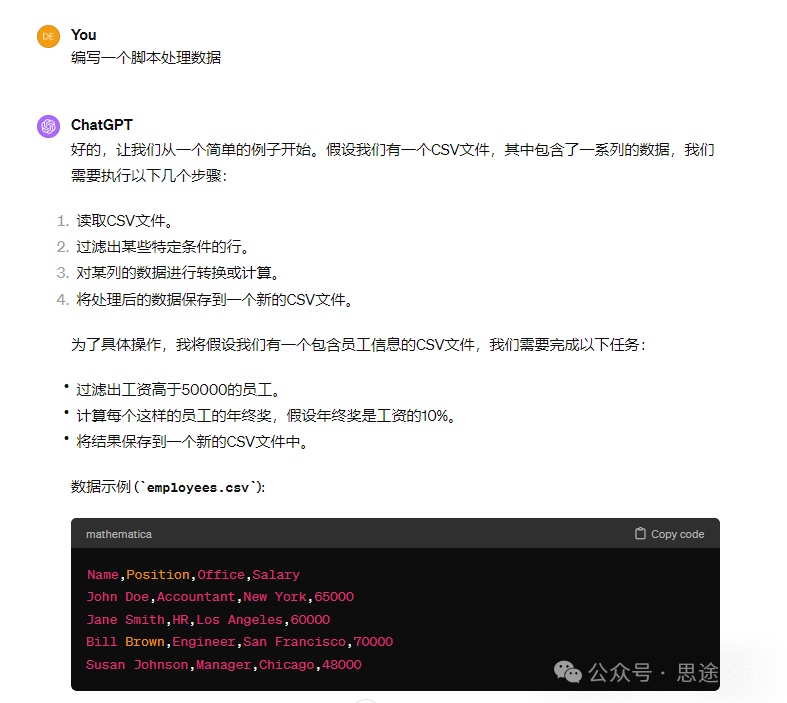Click the user message about writing a script

click(146, 58)
